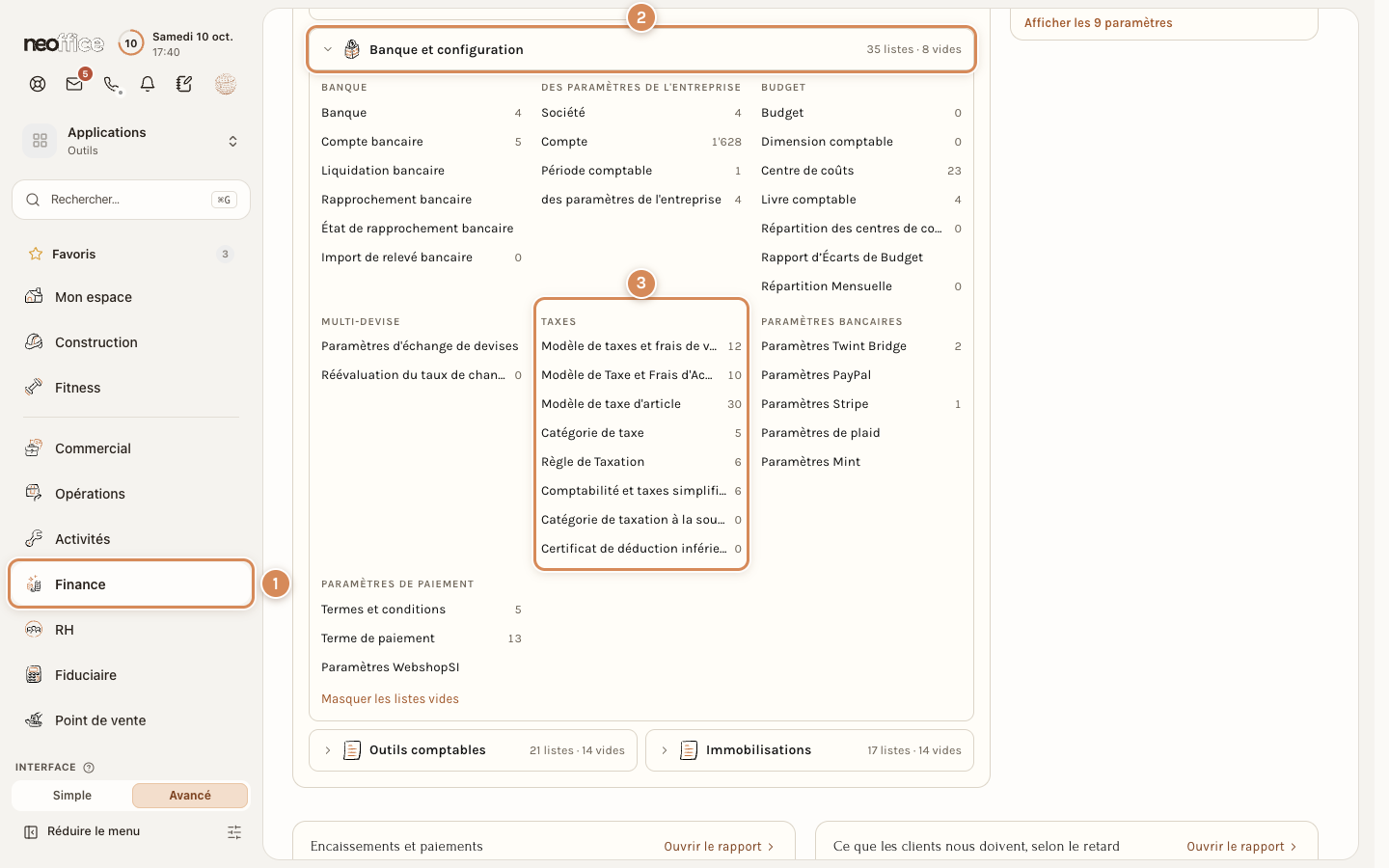Open the support lifebuoy icon
This screenshot has height=868, width=1389.
pos(38,84)
